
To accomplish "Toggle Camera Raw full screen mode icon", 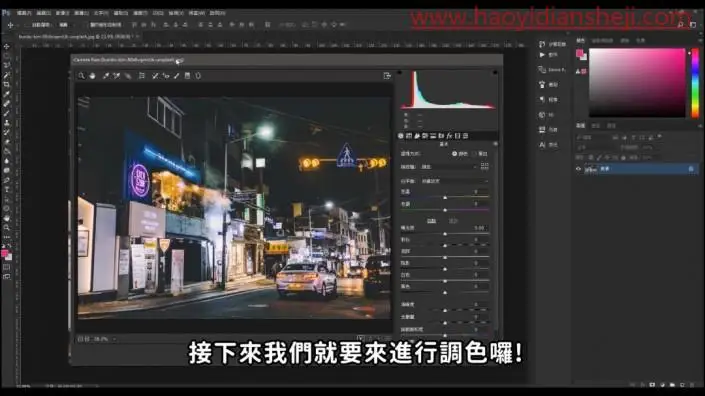I will click(x=387, y=76).
